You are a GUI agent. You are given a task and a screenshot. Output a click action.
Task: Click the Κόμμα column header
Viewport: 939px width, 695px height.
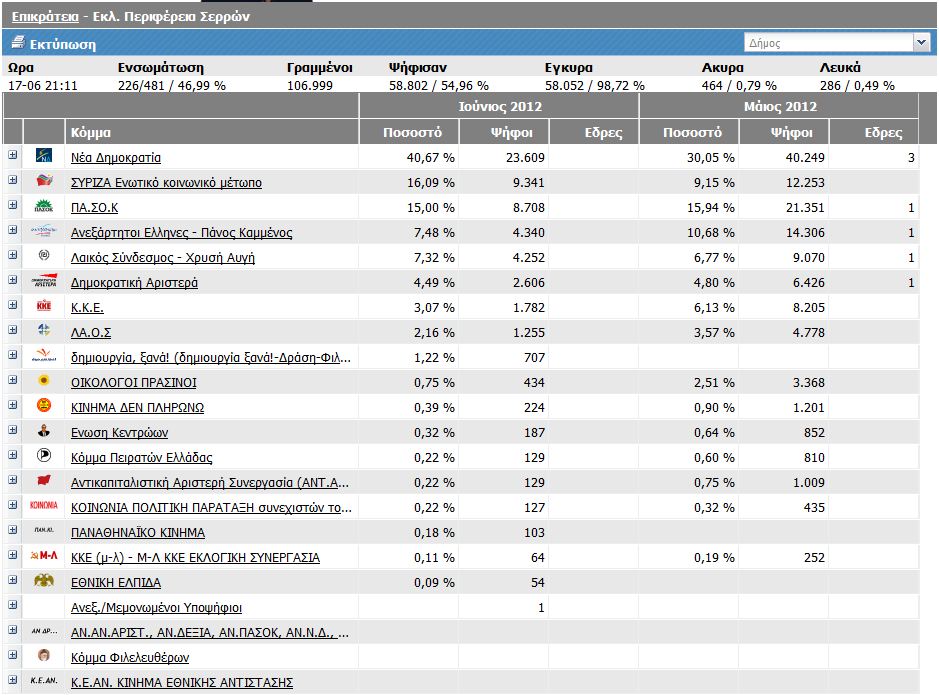(91, 132)
